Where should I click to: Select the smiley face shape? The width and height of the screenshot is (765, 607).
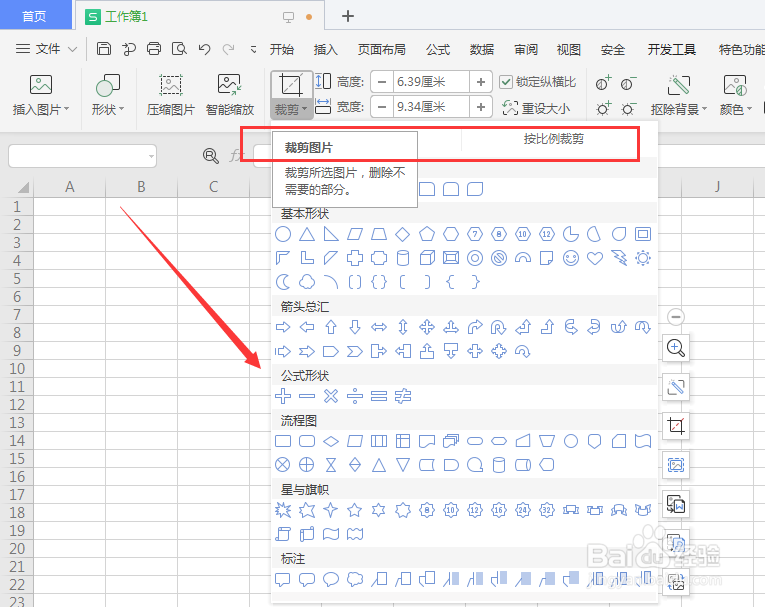pyautogui.click(x=571, y=258)
